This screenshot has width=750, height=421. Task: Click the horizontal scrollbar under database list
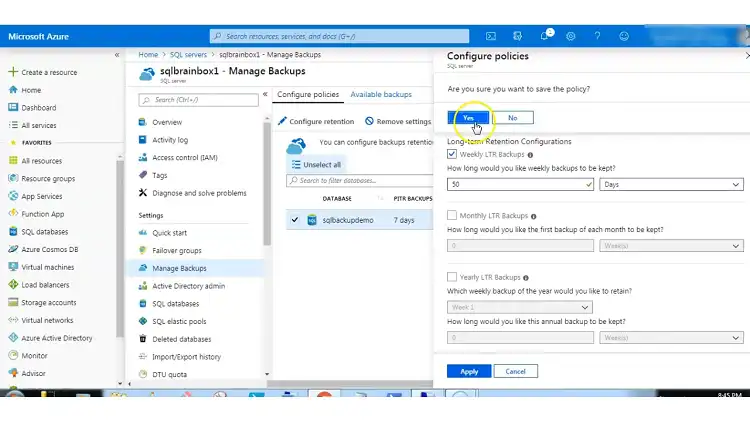(350, 384)
